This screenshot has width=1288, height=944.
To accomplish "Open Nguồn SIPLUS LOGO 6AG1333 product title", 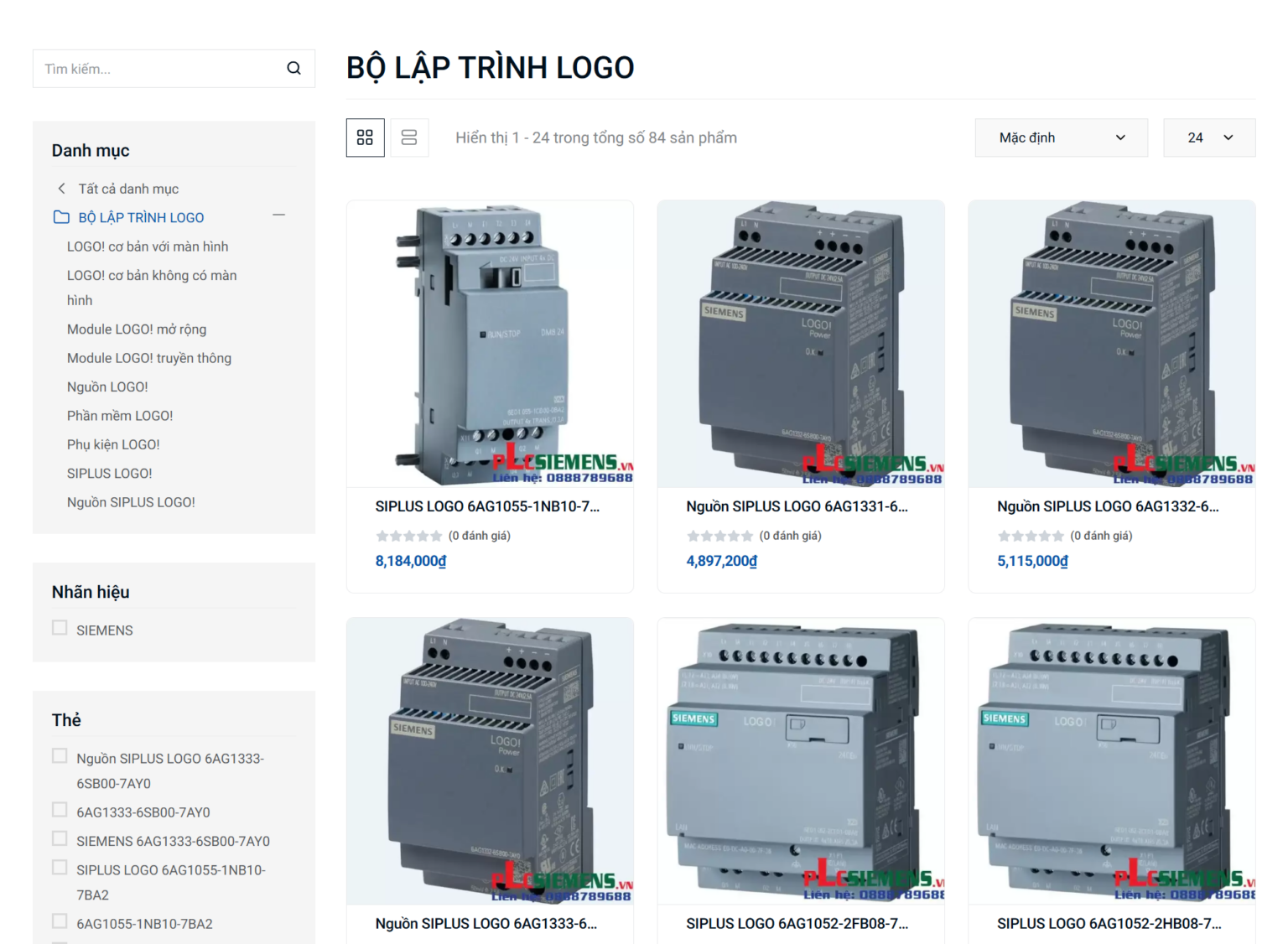I will (x=486, y=923).
